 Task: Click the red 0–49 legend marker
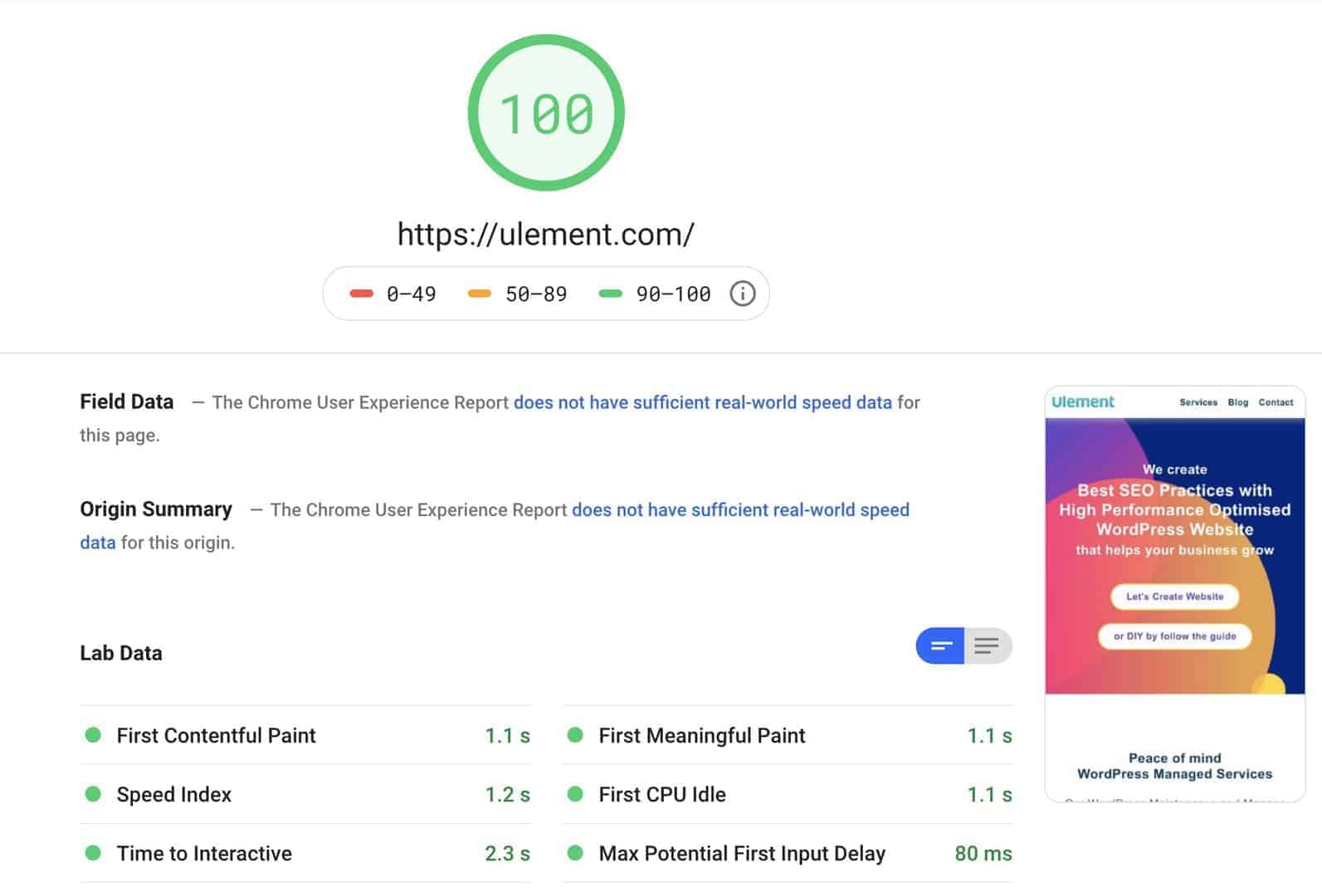click(362, 294)
